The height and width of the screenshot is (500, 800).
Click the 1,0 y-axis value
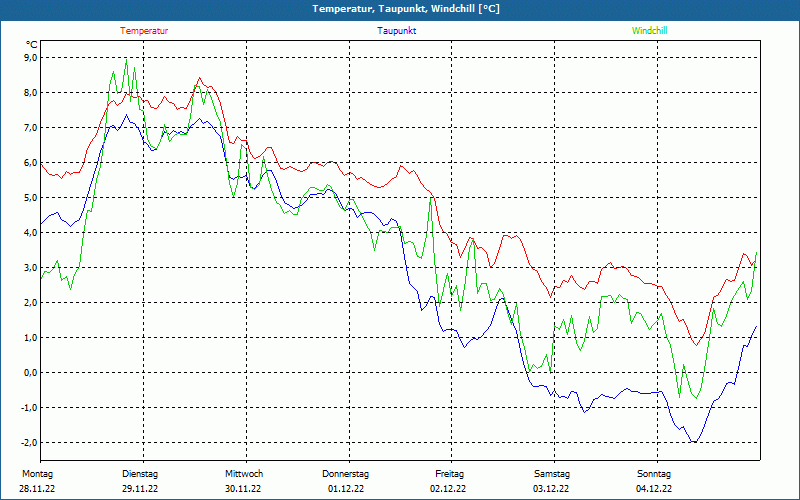[x=31, y=337]
